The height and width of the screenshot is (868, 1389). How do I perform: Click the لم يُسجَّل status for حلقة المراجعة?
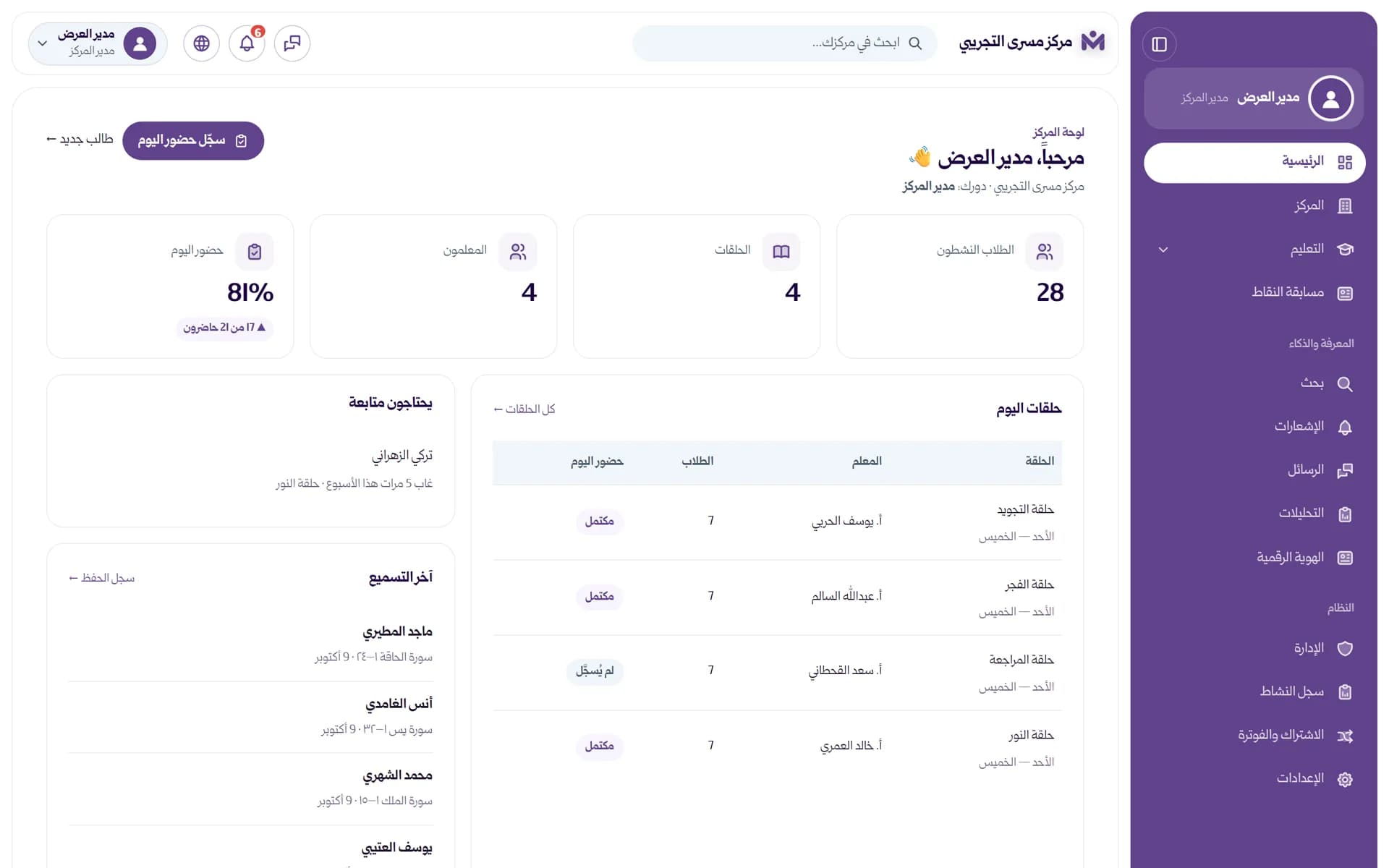point(595,671)
